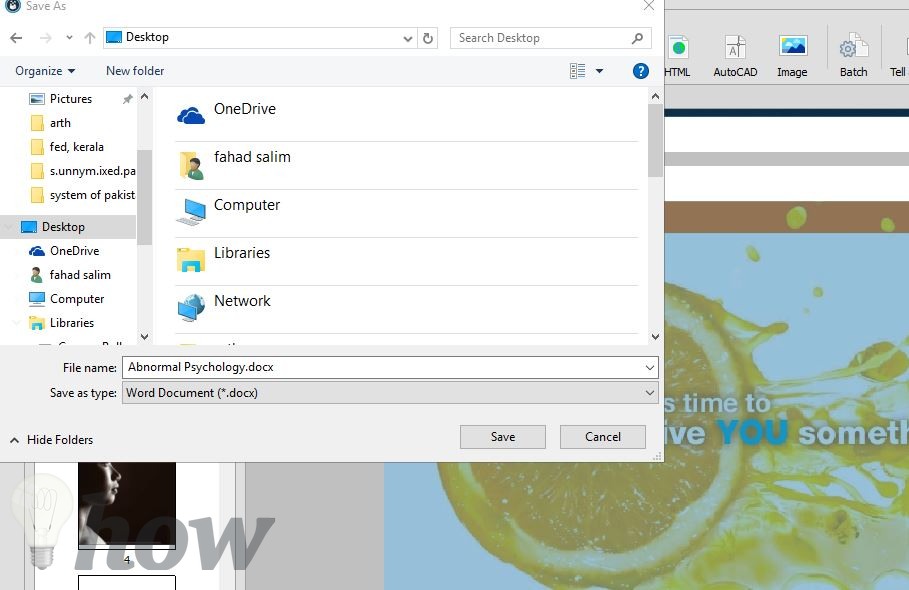Click the Pictures pin icon
Viewport: 909px width, 590px height.
(x=128, y=99)
